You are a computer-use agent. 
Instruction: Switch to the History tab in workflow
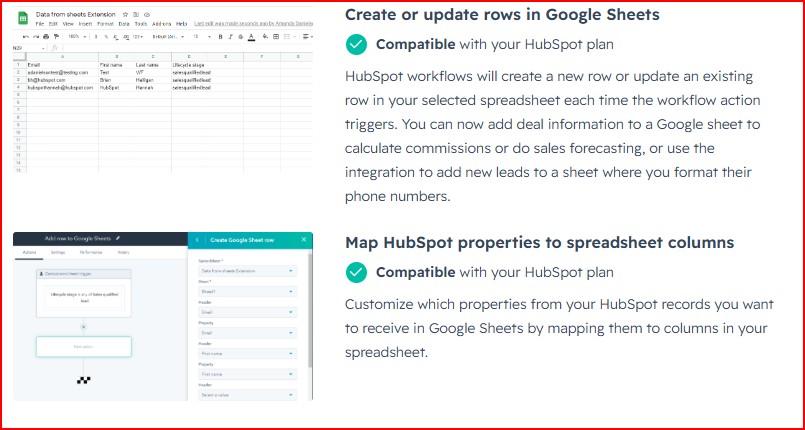(x=123, y=252)
